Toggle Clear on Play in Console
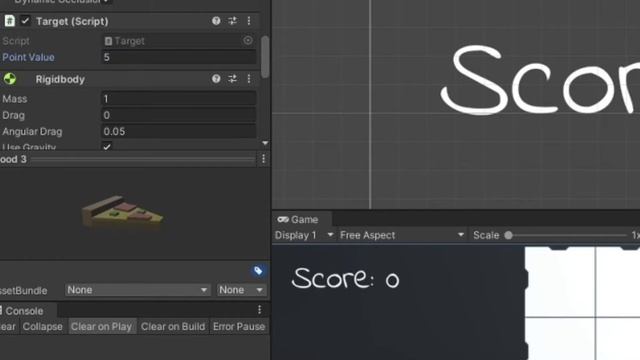 pyautogui.click(x=102, y=327)
